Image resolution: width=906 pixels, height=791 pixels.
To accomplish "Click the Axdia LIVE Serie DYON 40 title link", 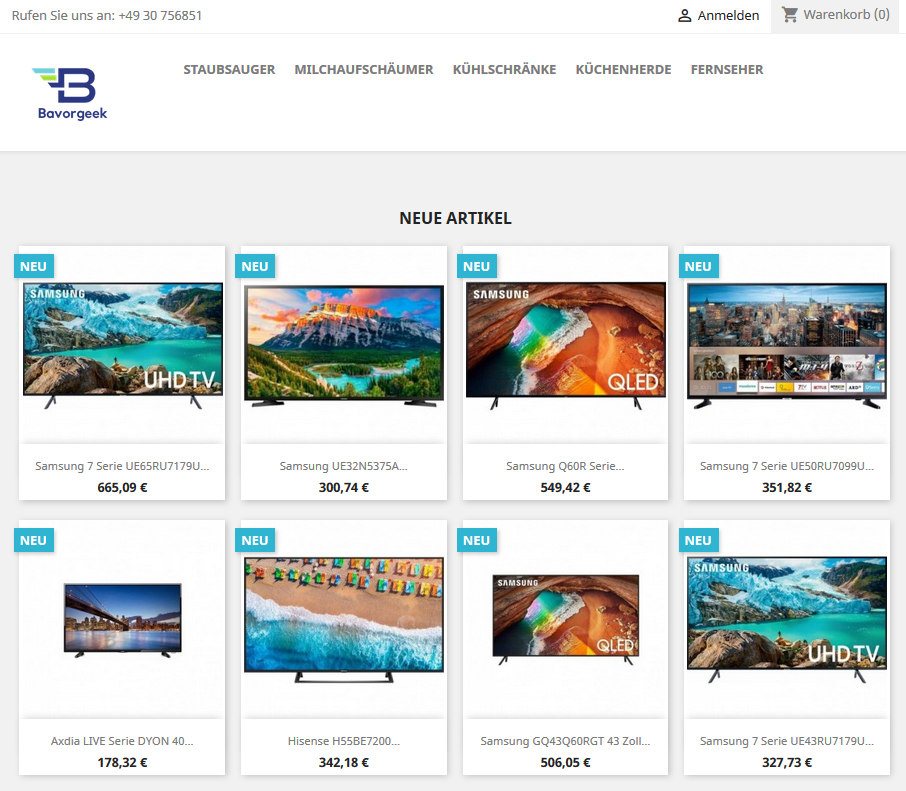I will [x=122, y=741].
